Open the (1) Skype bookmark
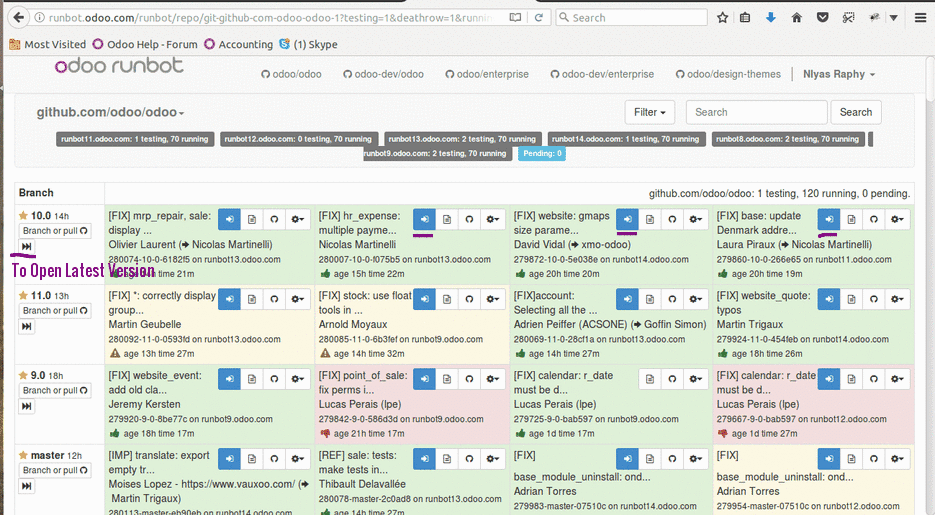 click(308, 44)
